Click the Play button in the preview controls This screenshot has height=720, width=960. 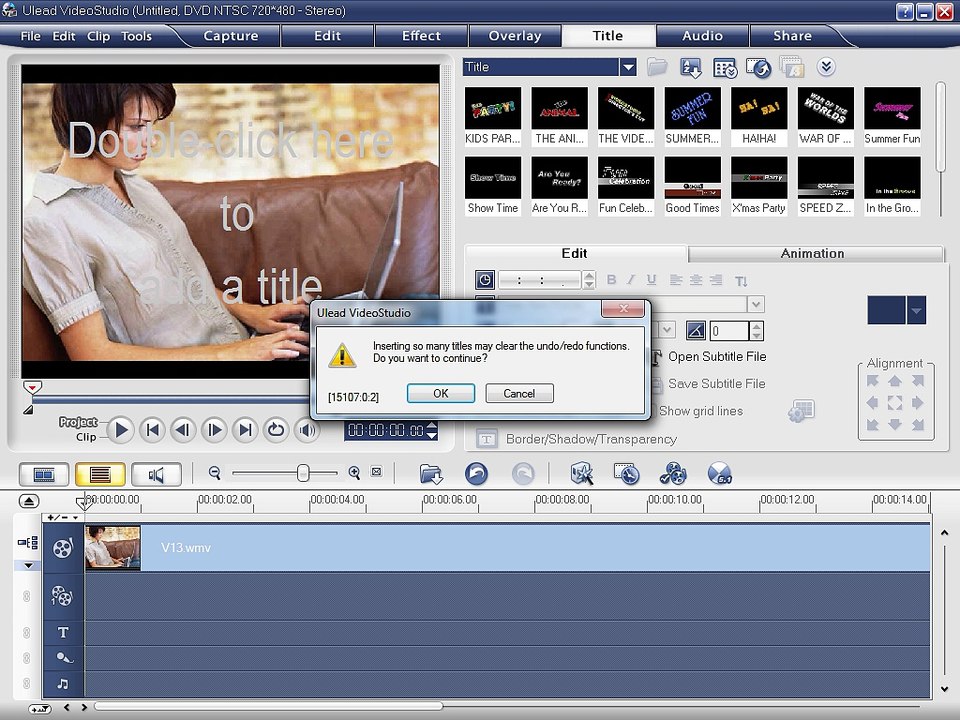coord(121,430)
